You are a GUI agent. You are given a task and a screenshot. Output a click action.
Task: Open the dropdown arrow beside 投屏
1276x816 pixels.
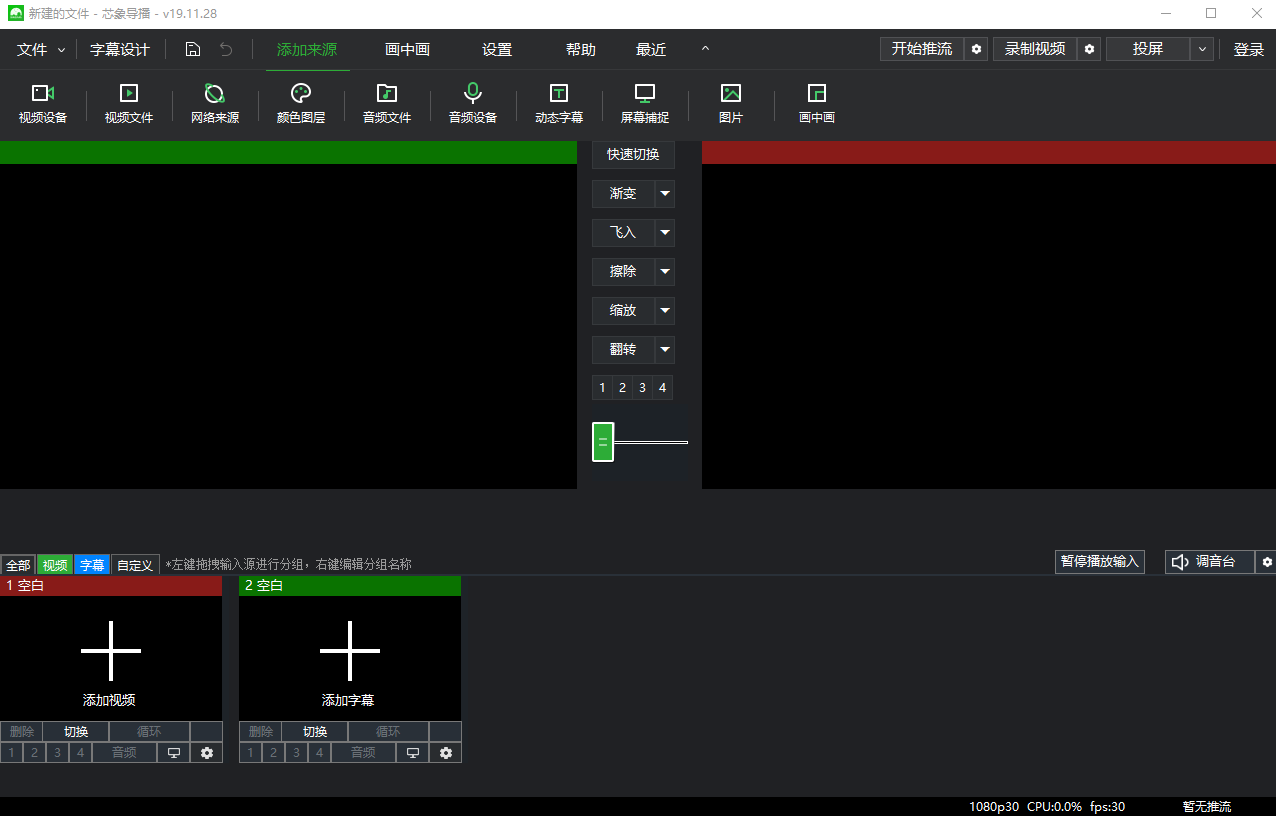point(1203,49)
